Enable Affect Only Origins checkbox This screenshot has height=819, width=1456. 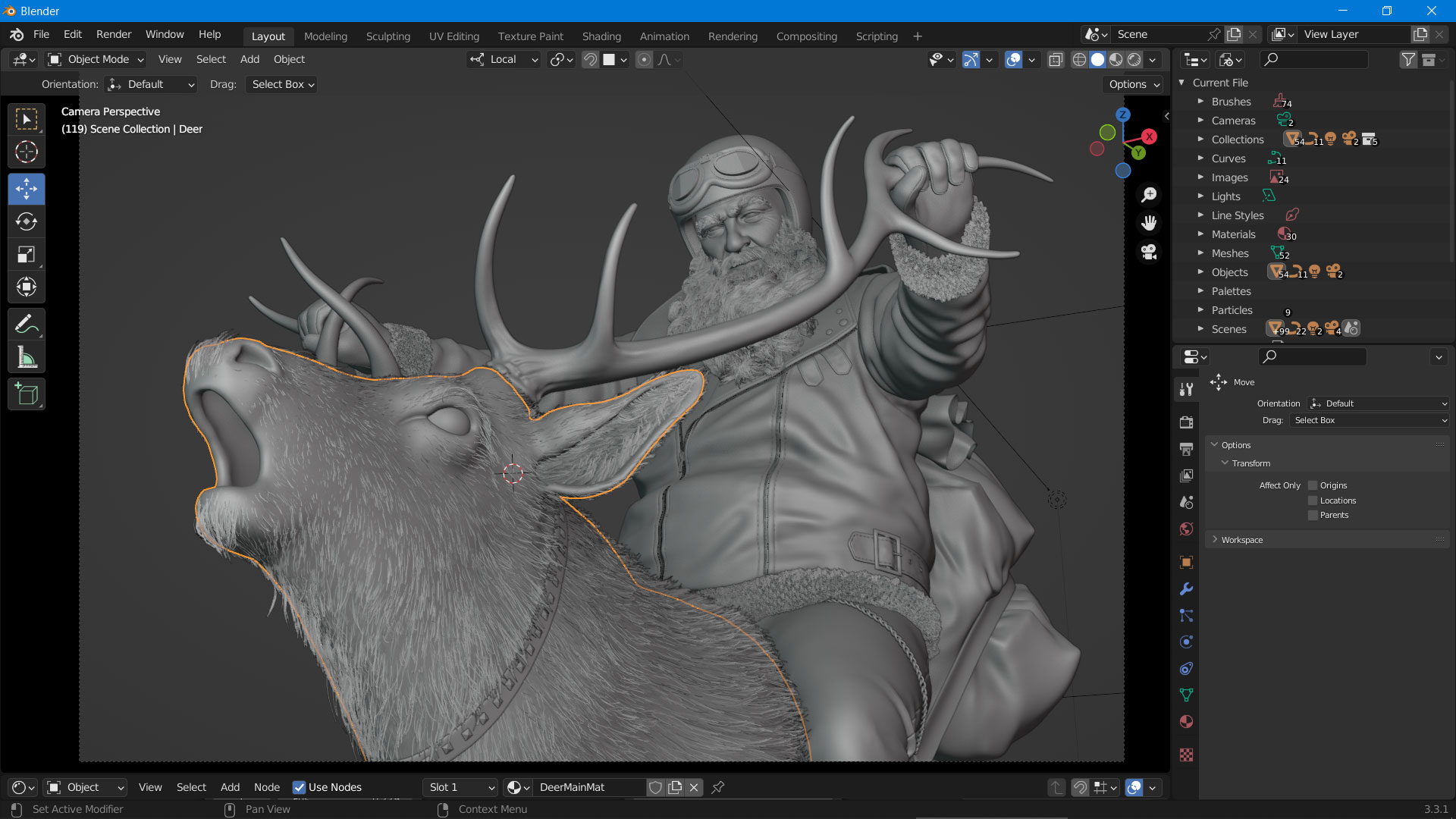[x=1313, y=485]
